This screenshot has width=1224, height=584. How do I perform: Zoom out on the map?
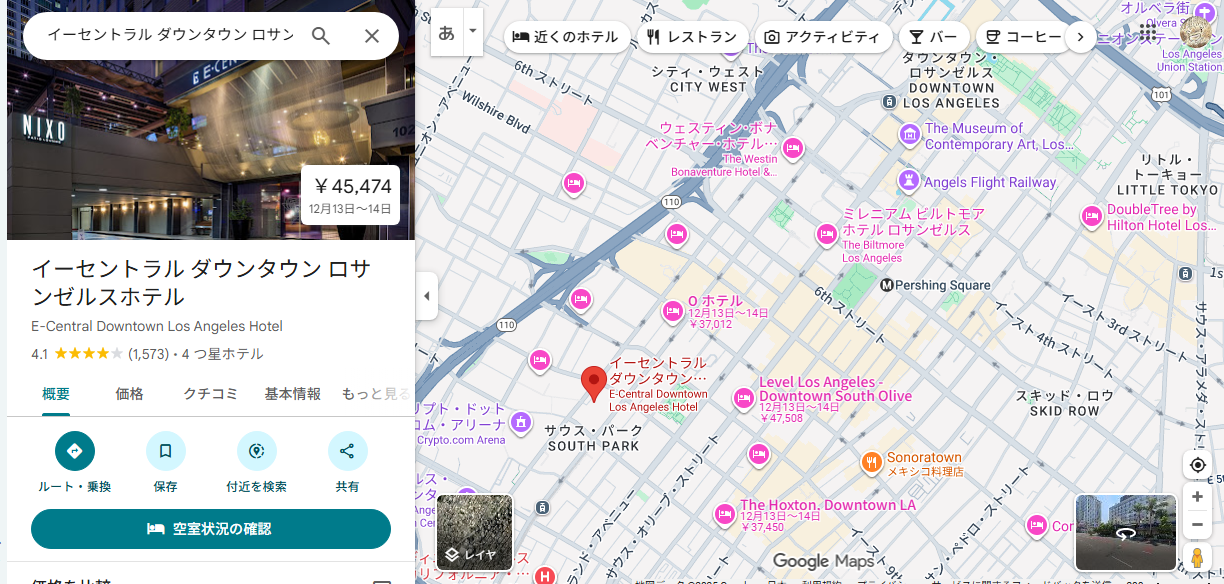[1196, 525]
